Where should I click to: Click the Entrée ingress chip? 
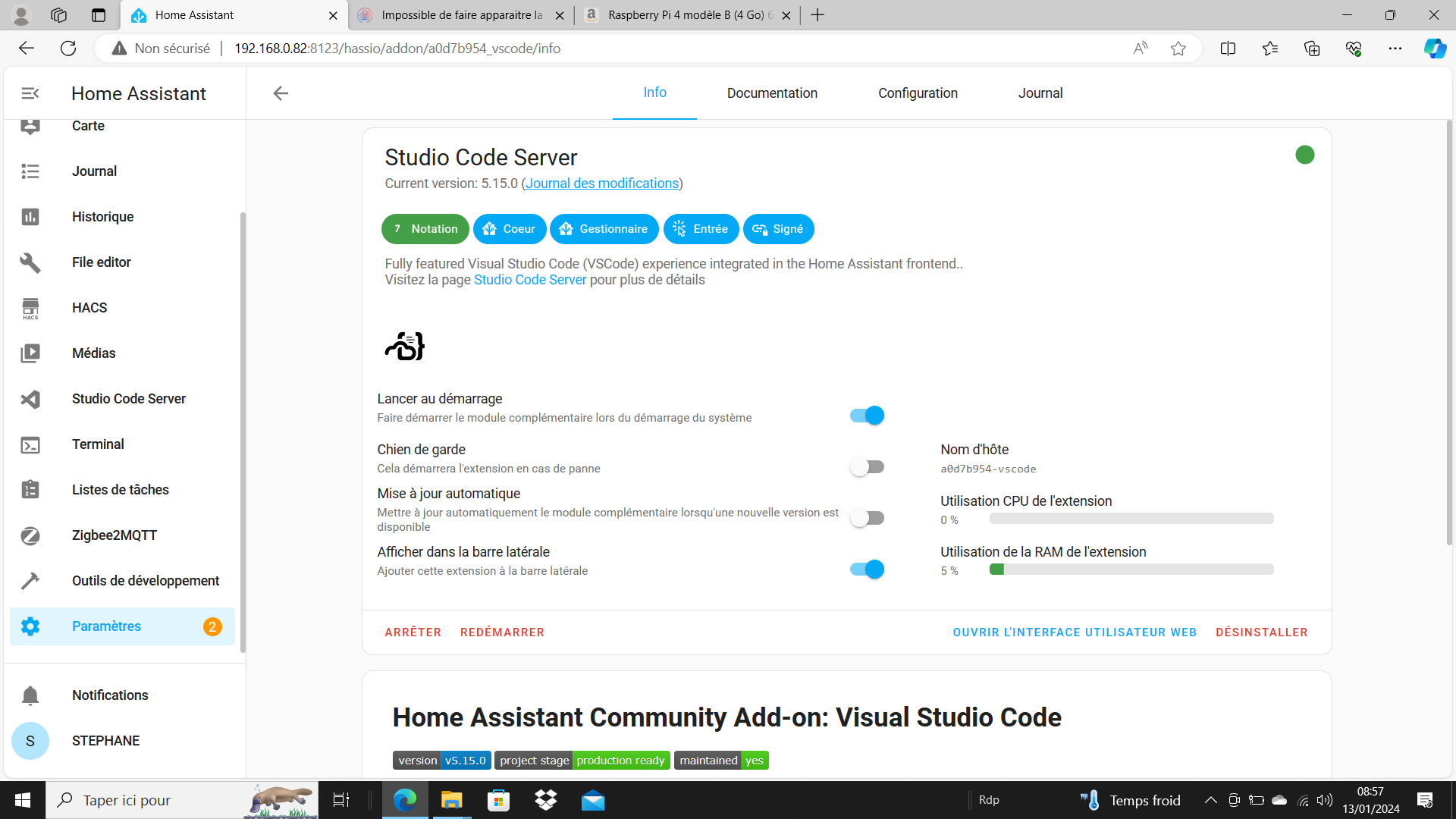[x=701, y=229]
